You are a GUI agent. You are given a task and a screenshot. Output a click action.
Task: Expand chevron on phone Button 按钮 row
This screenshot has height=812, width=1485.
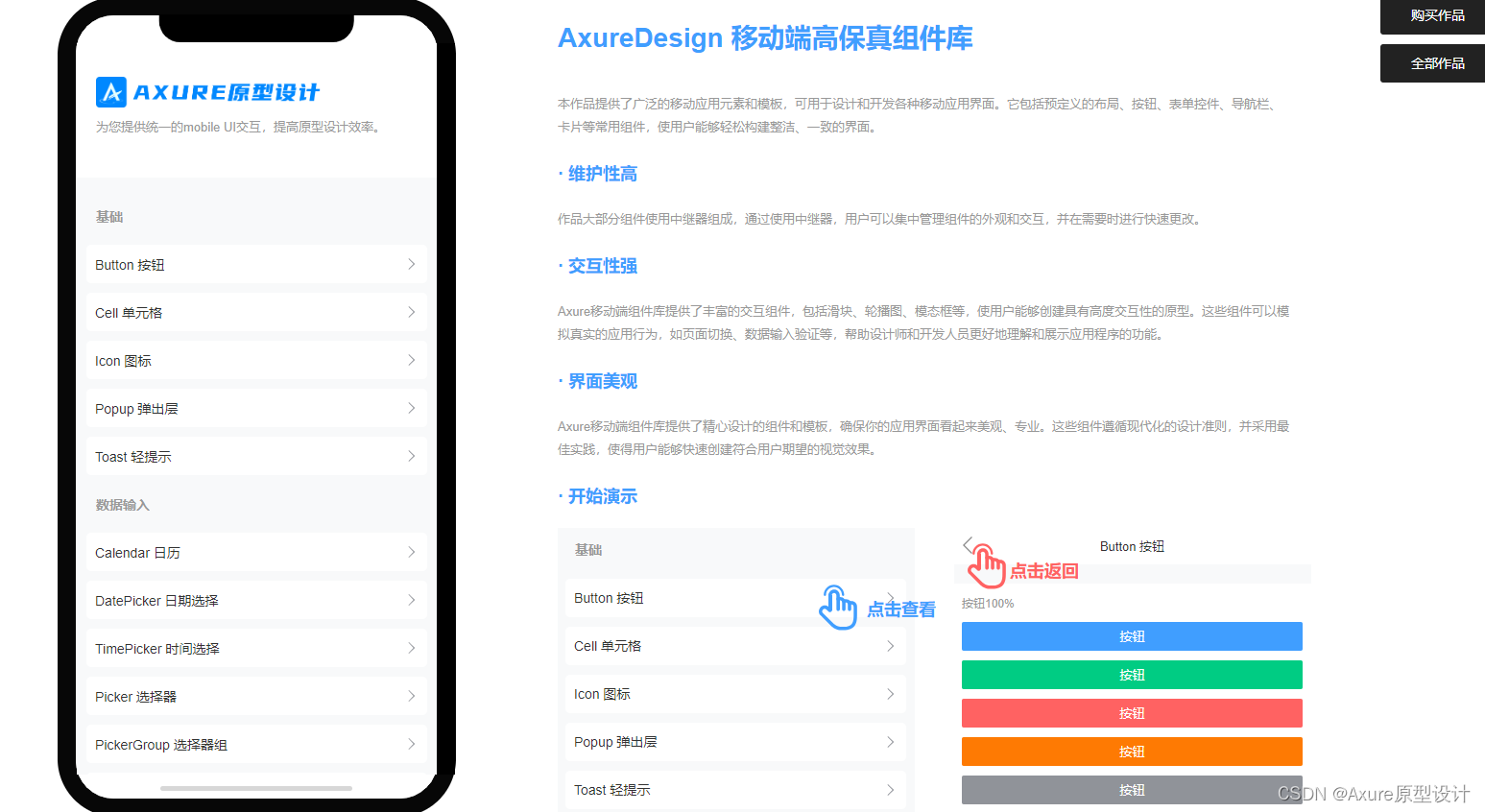click(x=411, y=264)
